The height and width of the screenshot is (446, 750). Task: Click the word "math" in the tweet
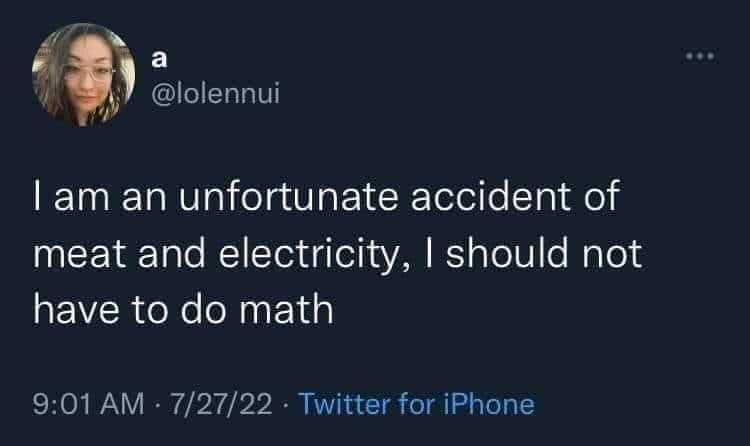(x=286, y=310)
